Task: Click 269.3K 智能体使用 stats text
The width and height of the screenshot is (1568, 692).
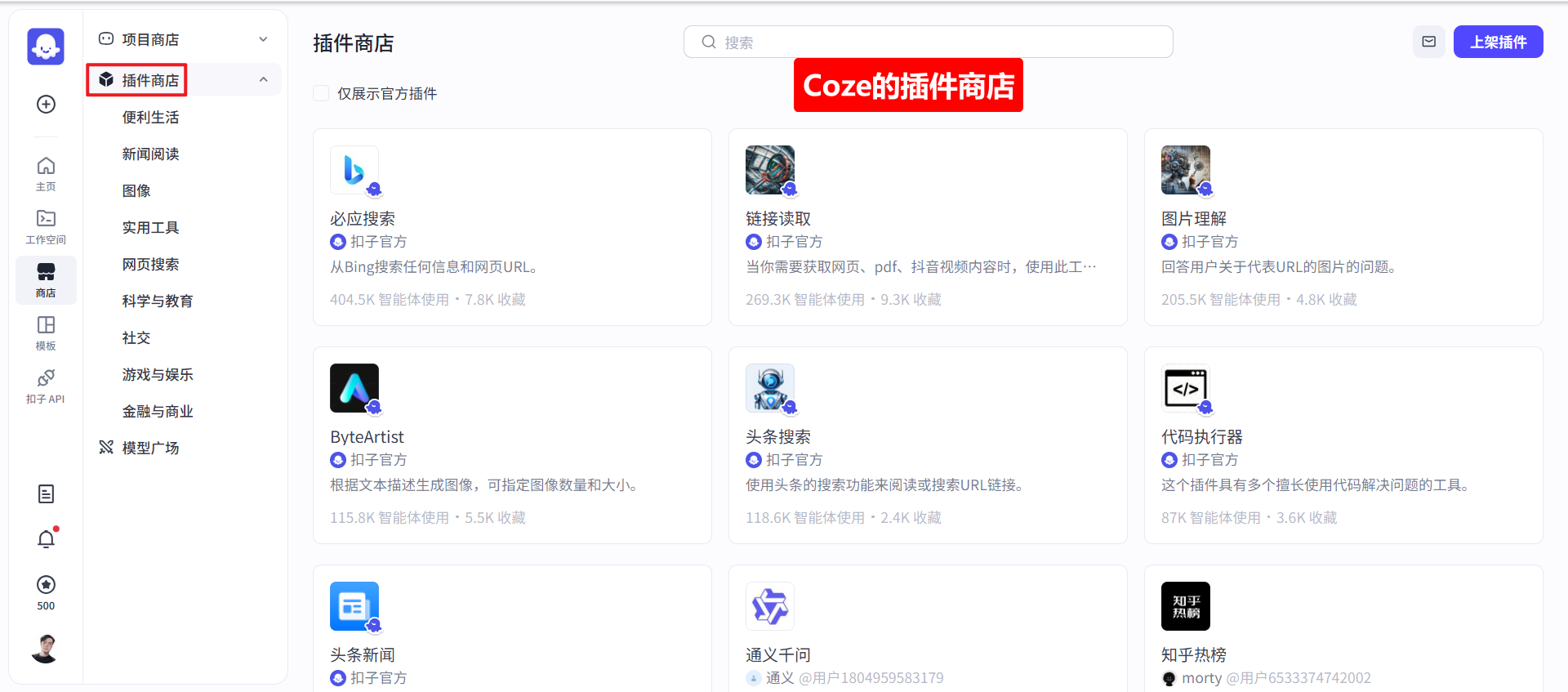Action: [805, 300]
